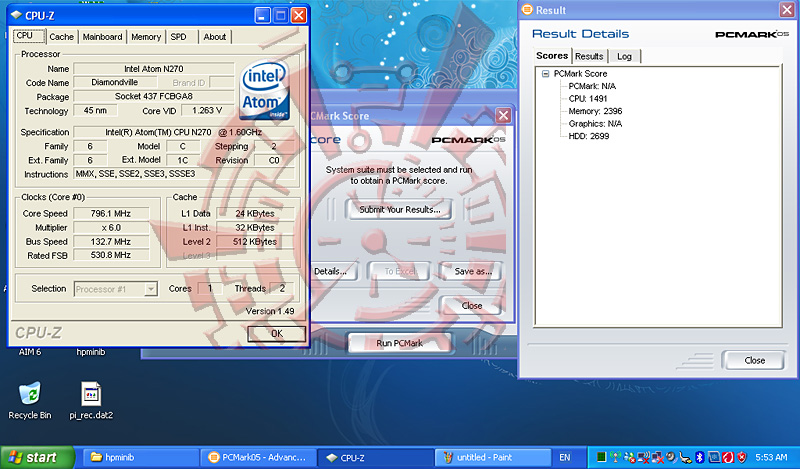Click the EN language bar indicator
800x469 pixels.
pyautogui.click(x=565, y=457)
